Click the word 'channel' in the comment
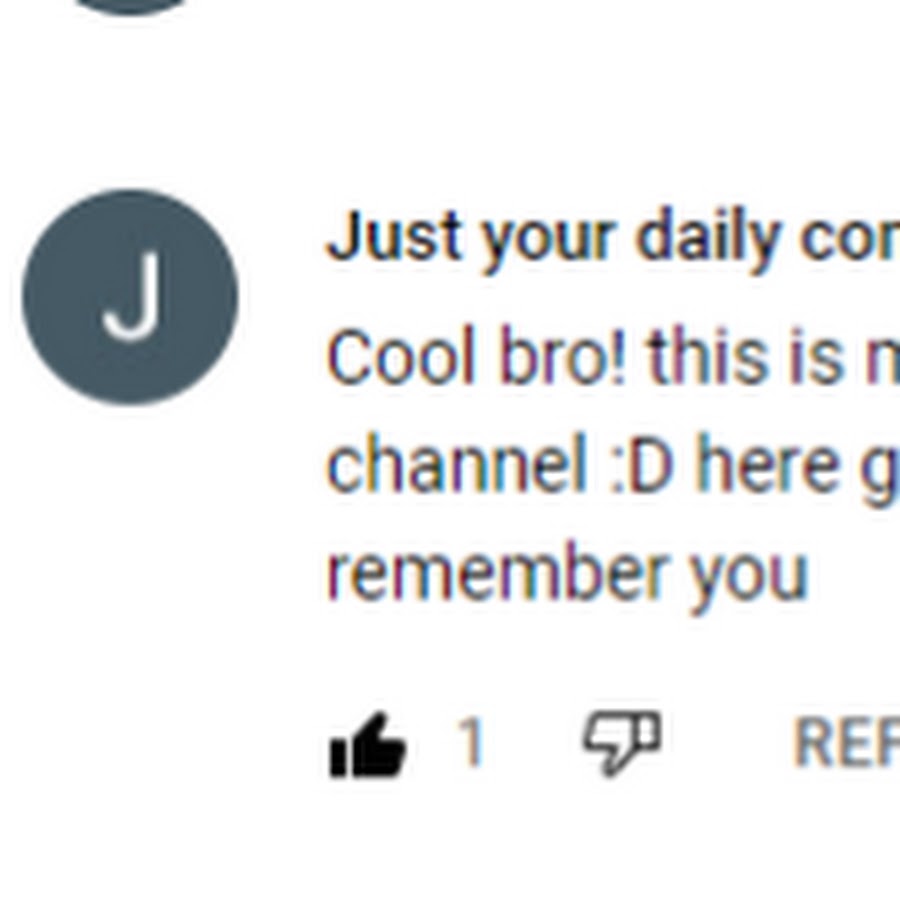 457,464
